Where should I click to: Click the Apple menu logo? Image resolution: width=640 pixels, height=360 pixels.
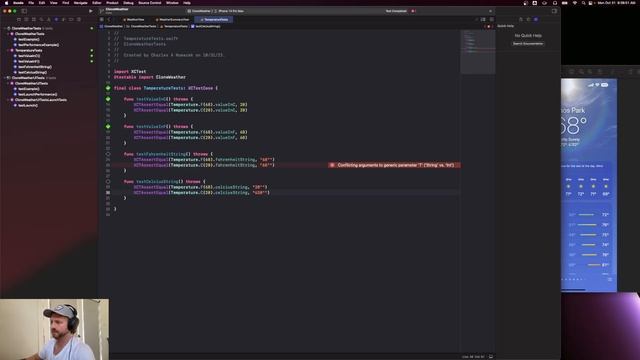(6, 3)
